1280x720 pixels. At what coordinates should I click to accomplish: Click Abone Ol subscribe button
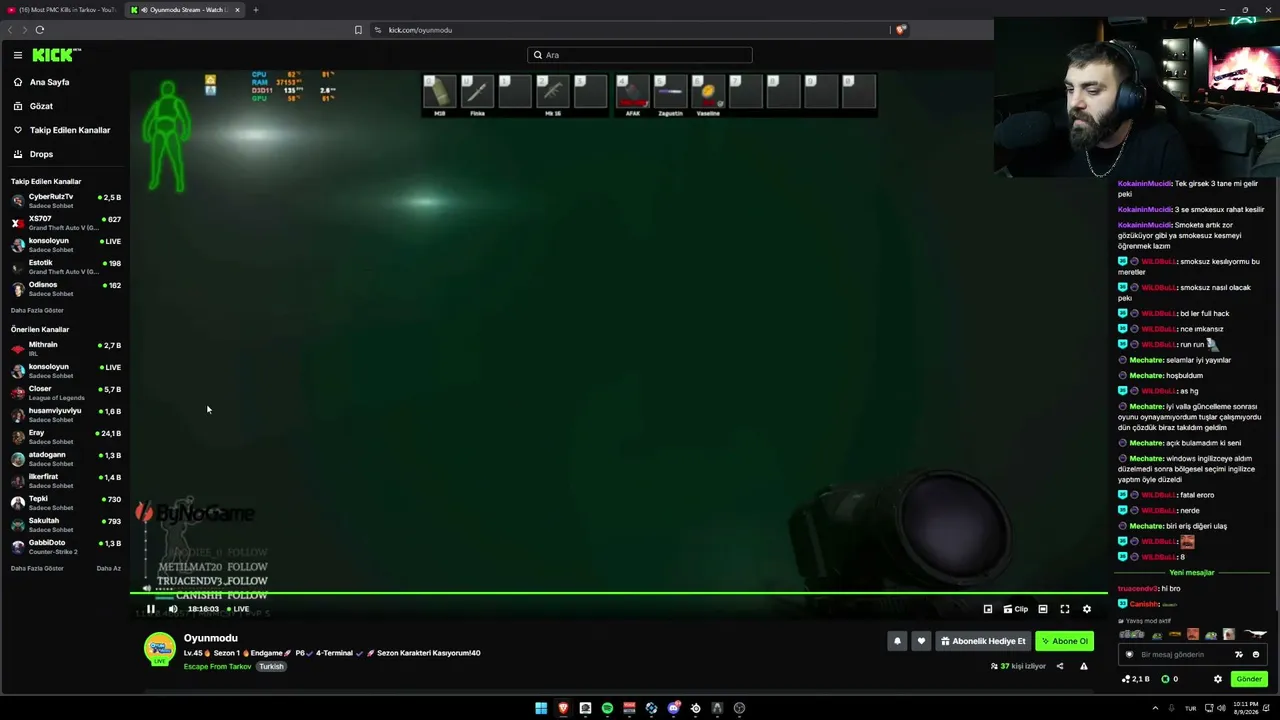[1064, 641]
